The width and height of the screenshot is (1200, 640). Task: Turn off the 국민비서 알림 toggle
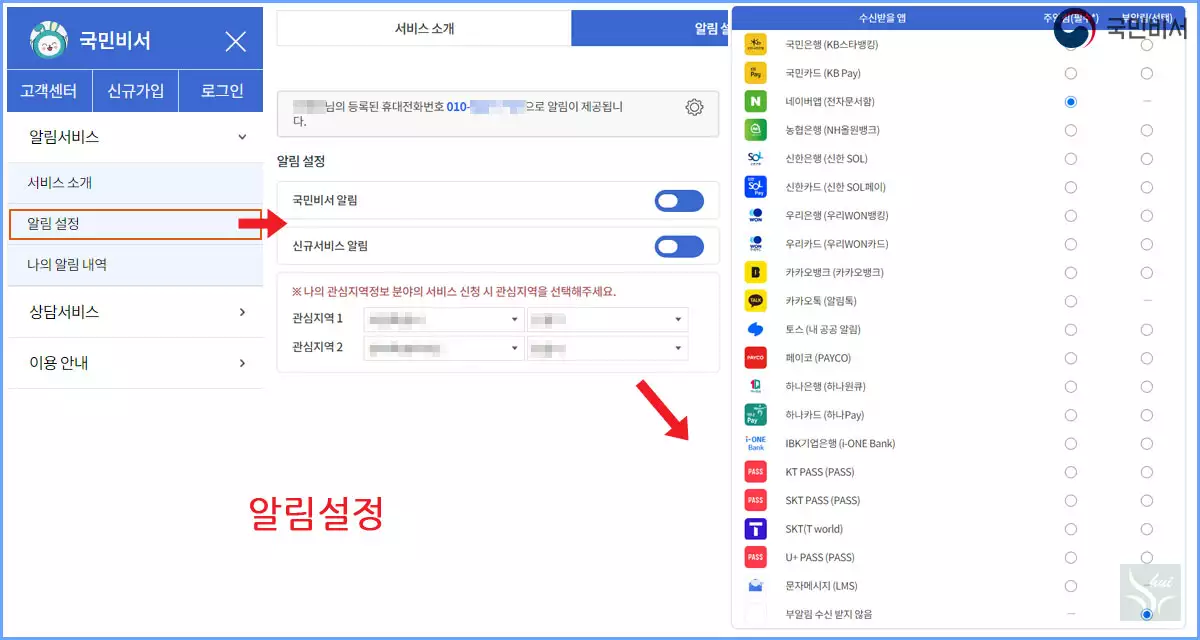(679, 200)
